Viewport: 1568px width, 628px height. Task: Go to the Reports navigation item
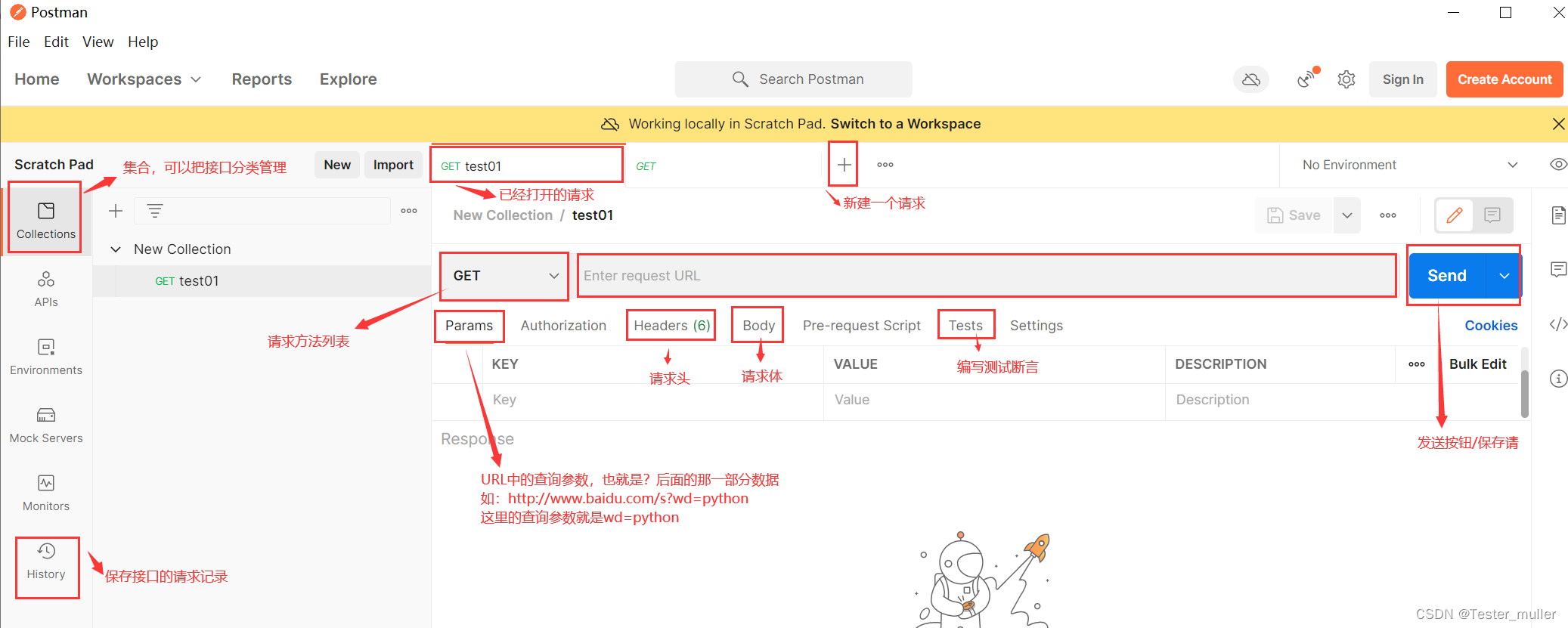coord(262,79)
